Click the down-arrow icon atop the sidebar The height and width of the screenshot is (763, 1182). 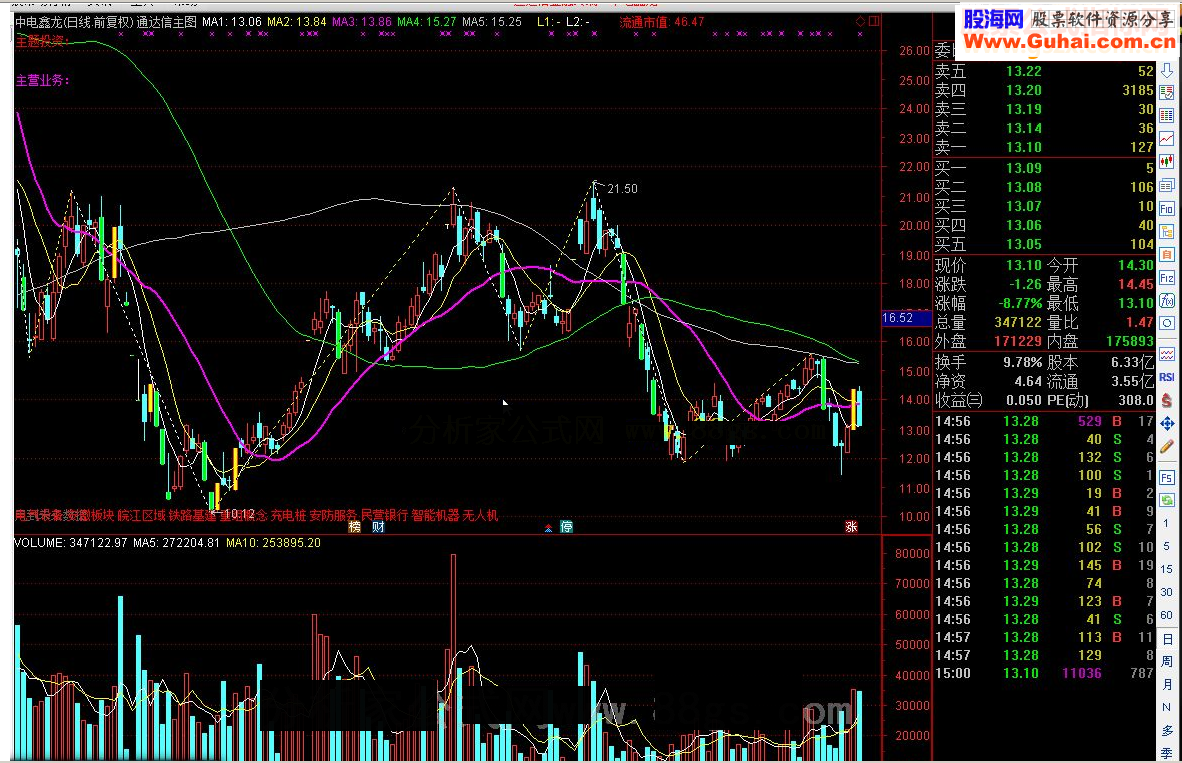pos(1167,71)
